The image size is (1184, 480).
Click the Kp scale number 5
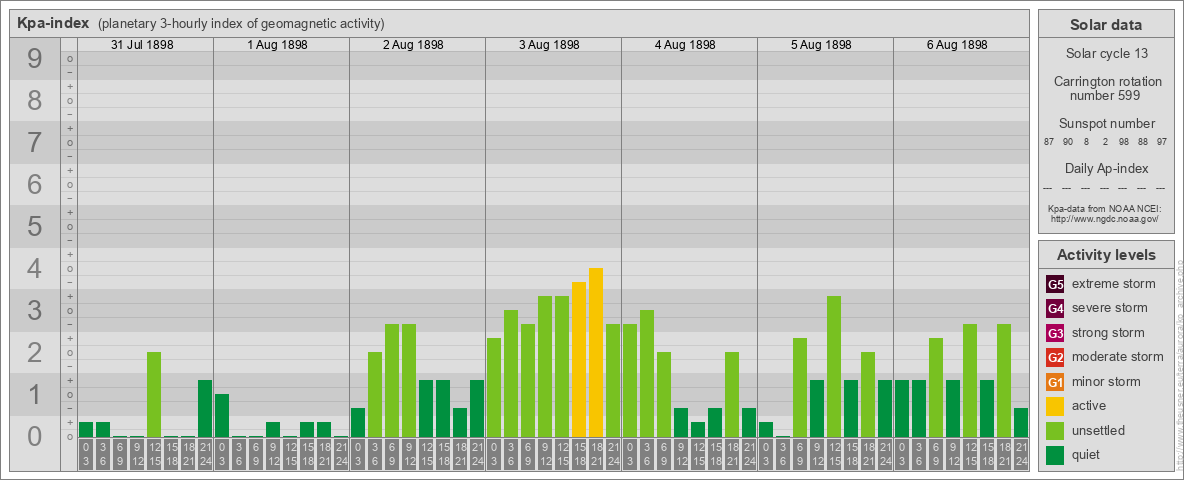point(35,226)
